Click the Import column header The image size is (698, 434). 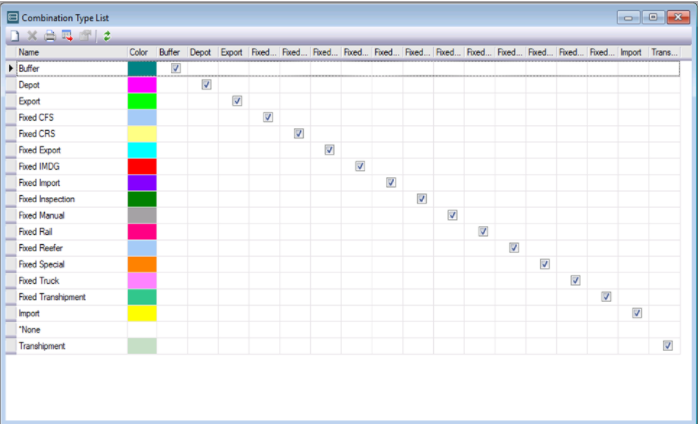[633, 53]
